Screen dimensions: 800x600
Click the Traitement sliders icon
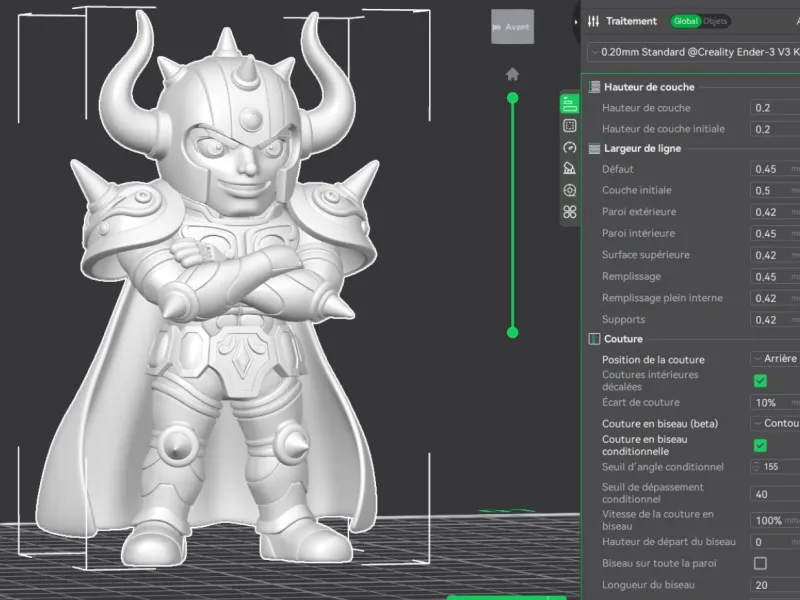pyautogui.click(x=593, y=21)
